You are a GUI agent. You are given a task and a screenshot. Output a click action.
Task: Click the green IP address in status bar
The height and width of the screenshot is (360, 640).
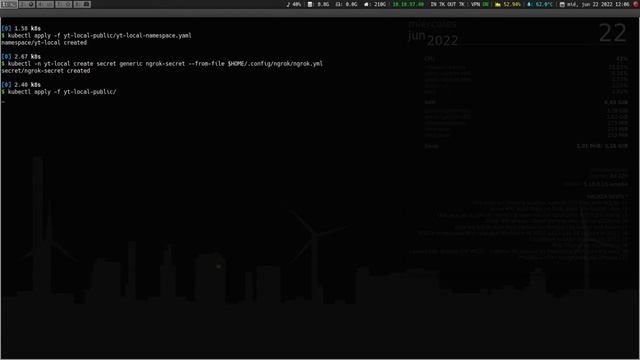coord(408,4)
